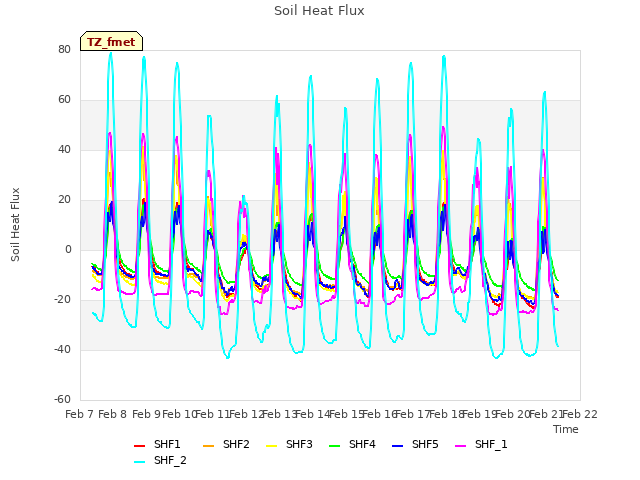Click the magenta SHF_1 legend color marker
Viewport: 640px width, 480px height.
coord(460,446)
